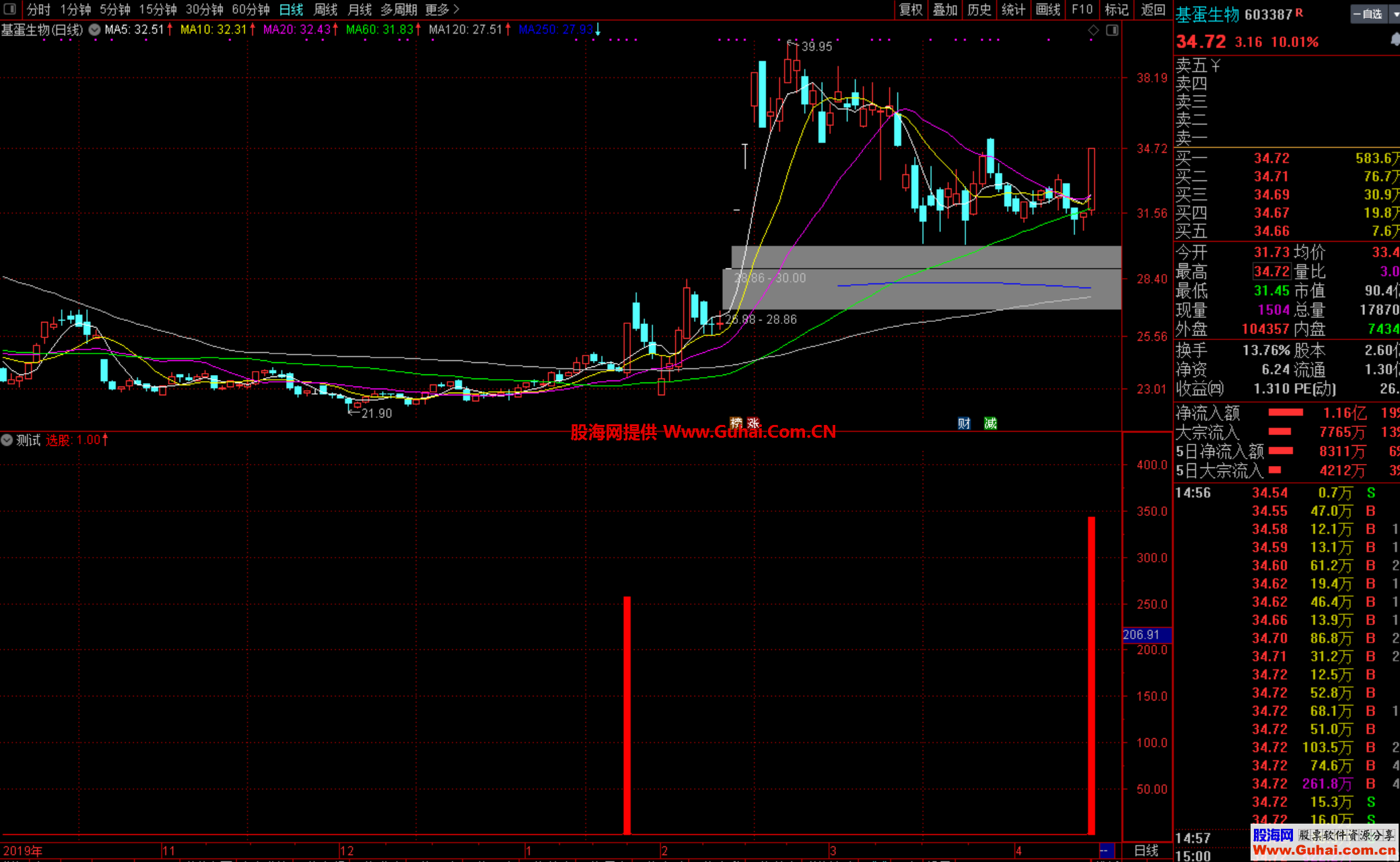This screenshot has width=1400, height=862.
Task: Click the 21.90 low price label
Action: [376, 413]
